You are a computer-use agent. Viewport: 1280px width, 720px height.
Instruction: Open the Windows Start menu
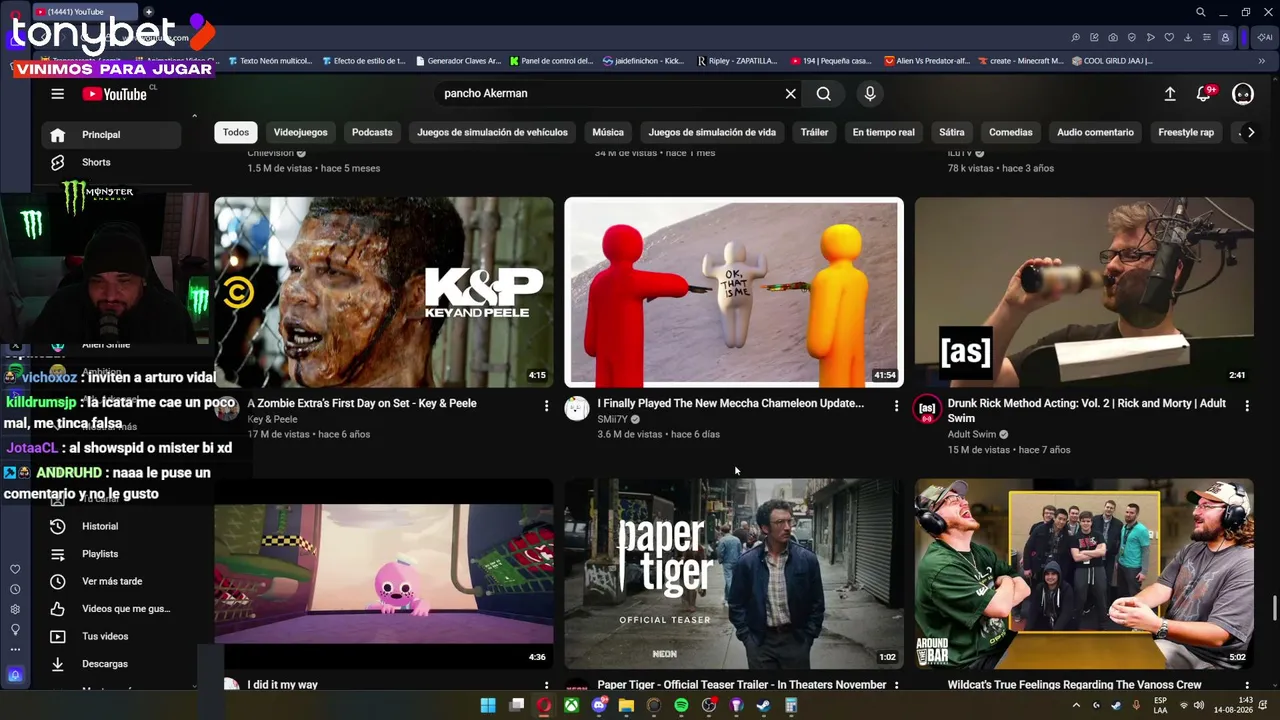pyautogui.click(x=488, y=706)
